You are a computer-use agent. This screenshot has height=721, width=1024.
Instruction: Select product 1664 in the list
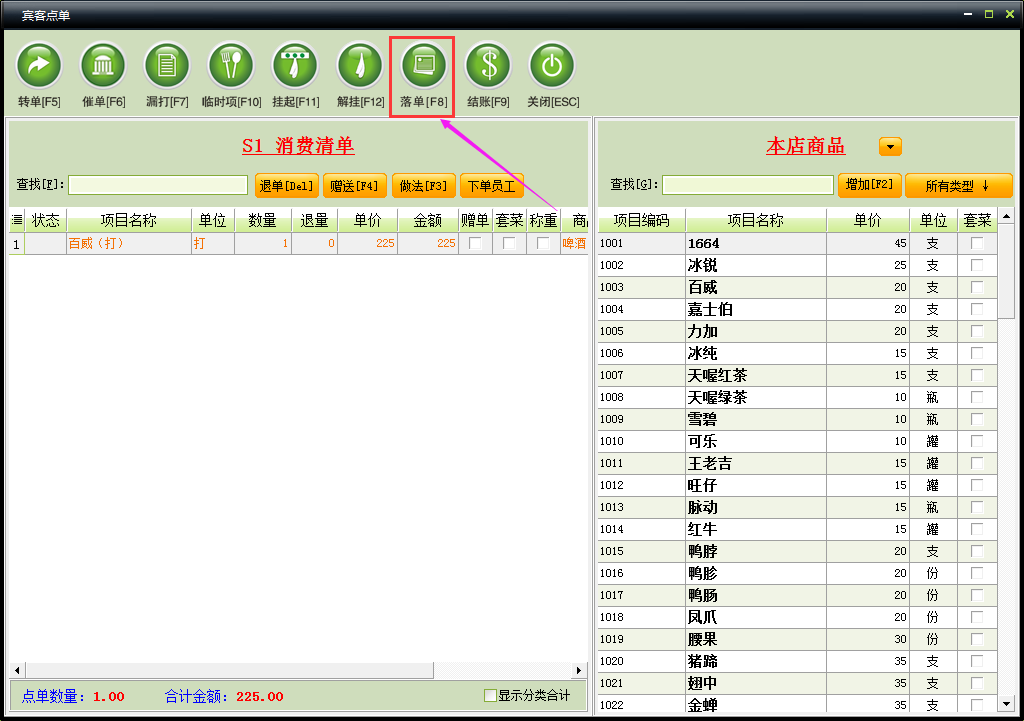703,243
